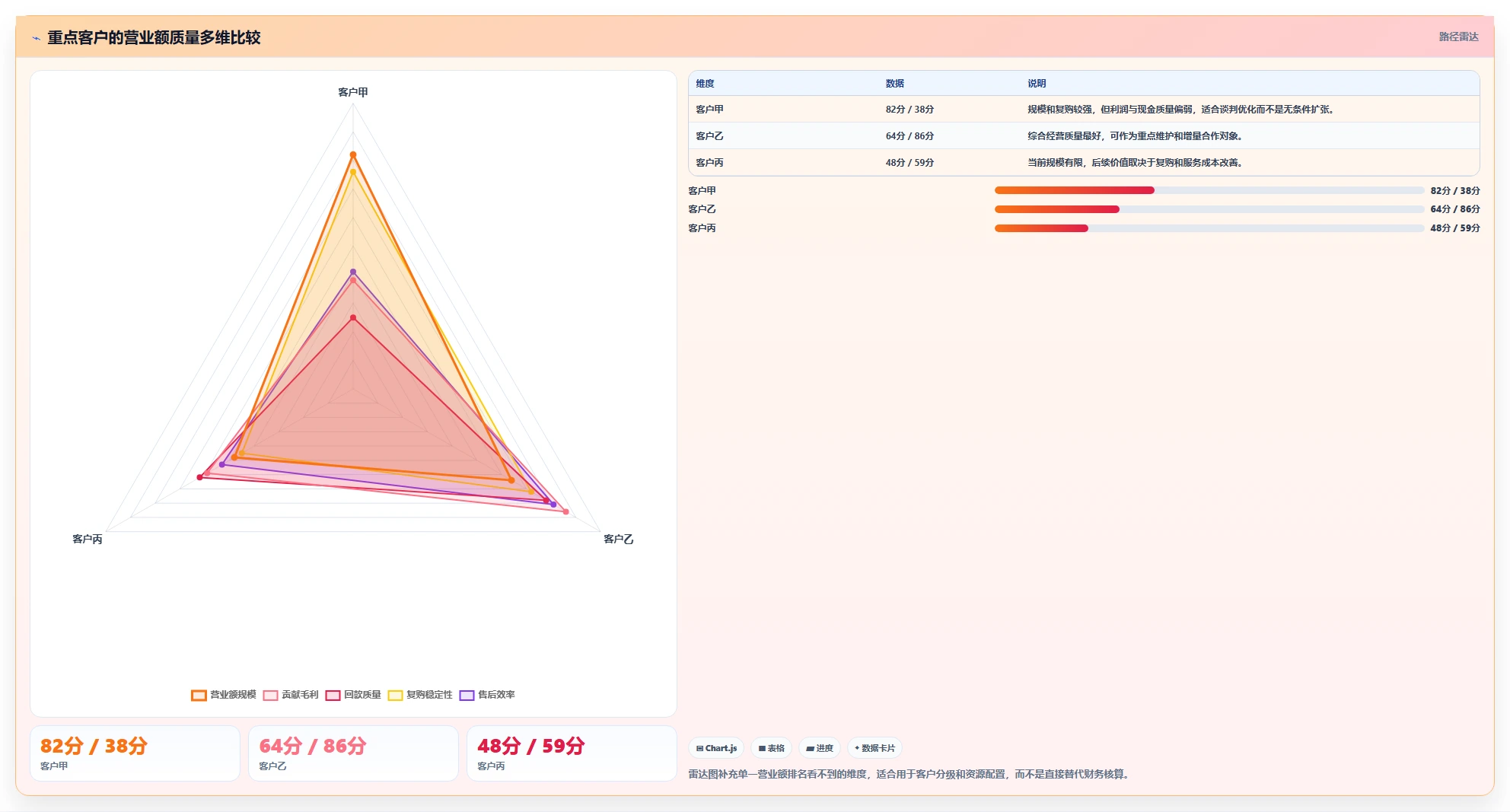Image resolution: width=1510 pixels, height=812 pixels.
Task: Click the 48分 / 59分 value after the progress bar
Action: point(1455,228)
